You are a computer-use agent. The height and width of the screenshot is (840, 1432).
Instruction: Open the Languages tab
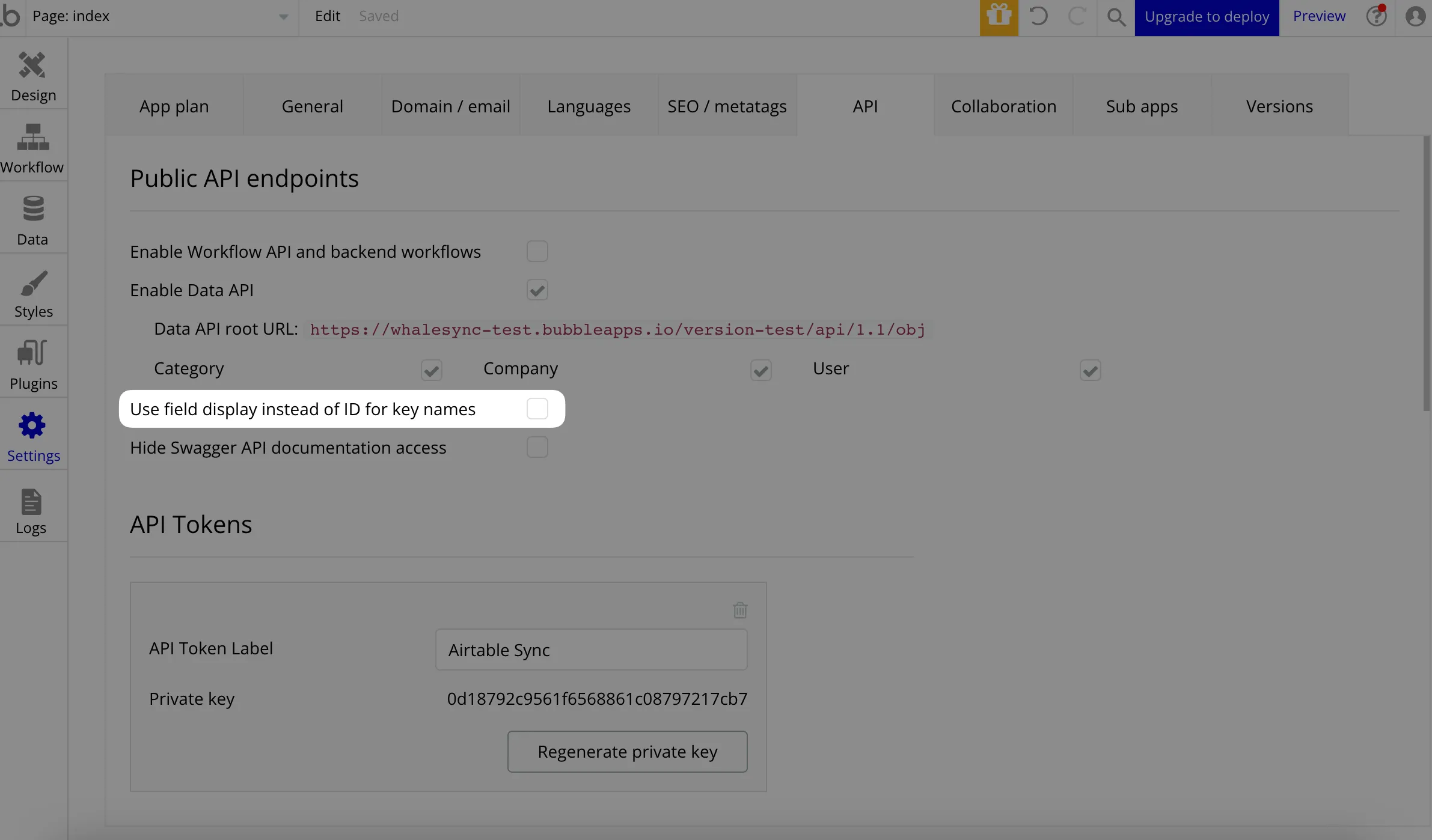(x=589, y=106)
